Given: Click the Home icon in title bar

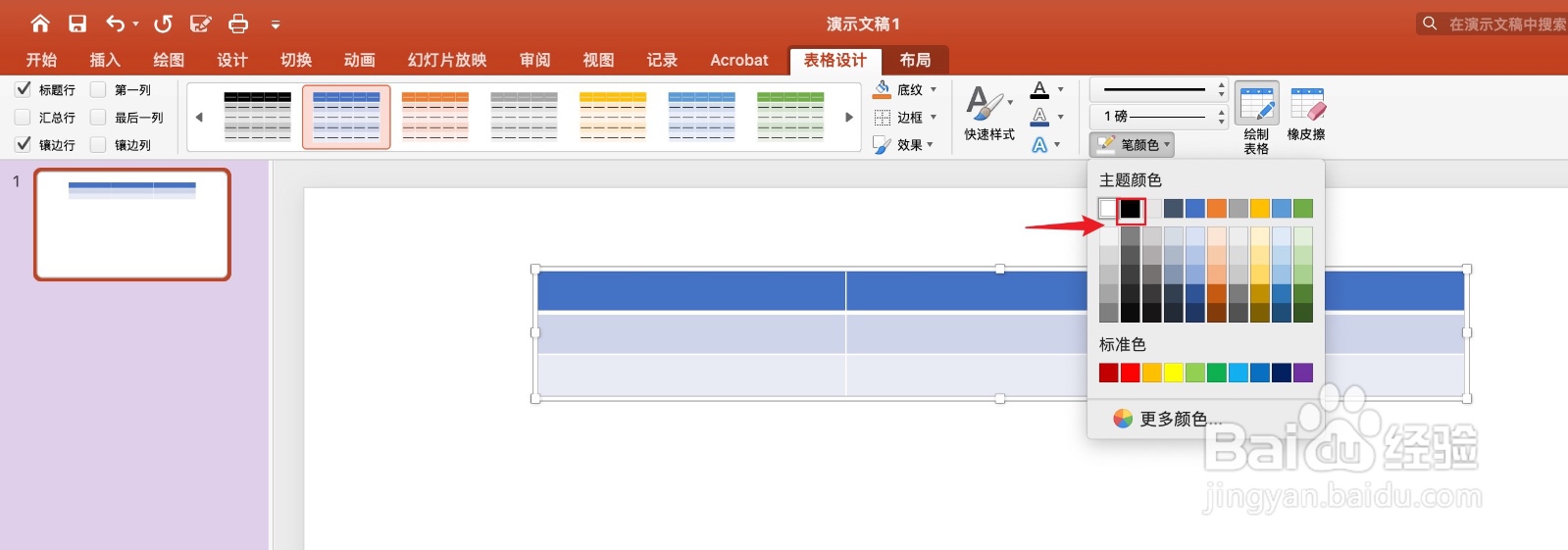Looking at the screenshot, I should (x=40, y=24).
